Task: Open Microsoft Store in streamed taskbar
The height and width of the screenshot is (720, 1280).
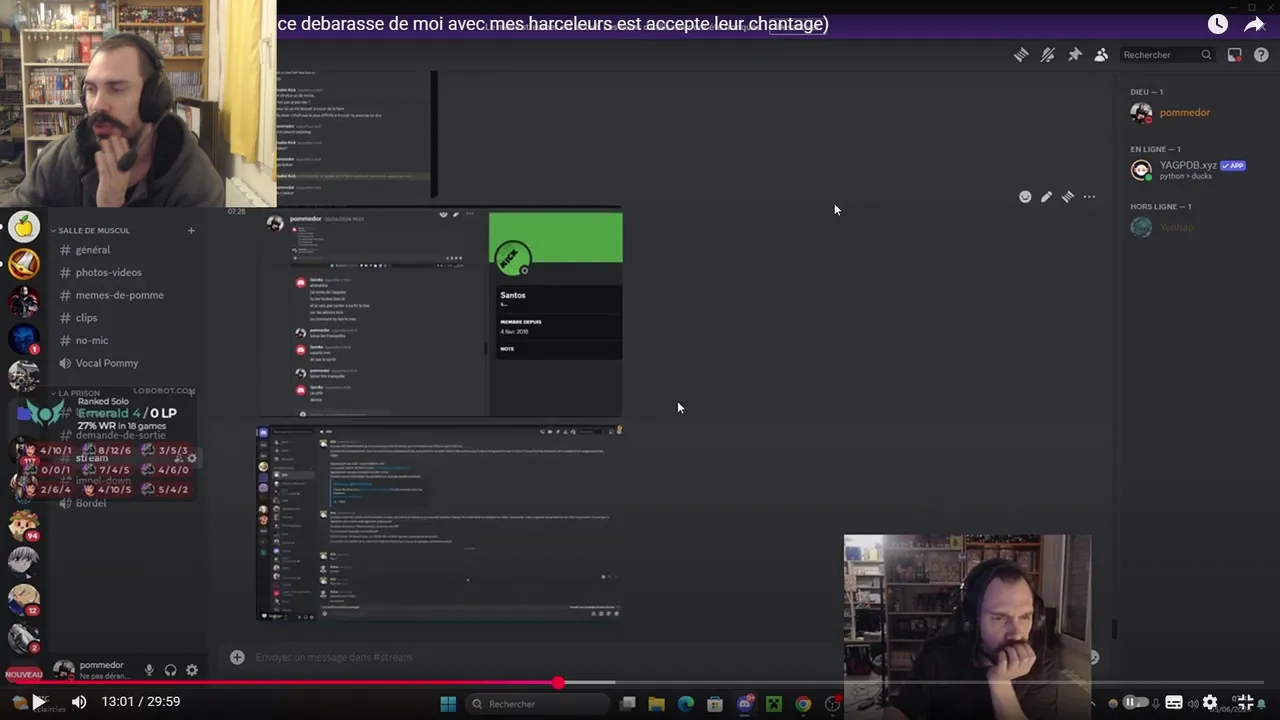Action: point(715,704)
